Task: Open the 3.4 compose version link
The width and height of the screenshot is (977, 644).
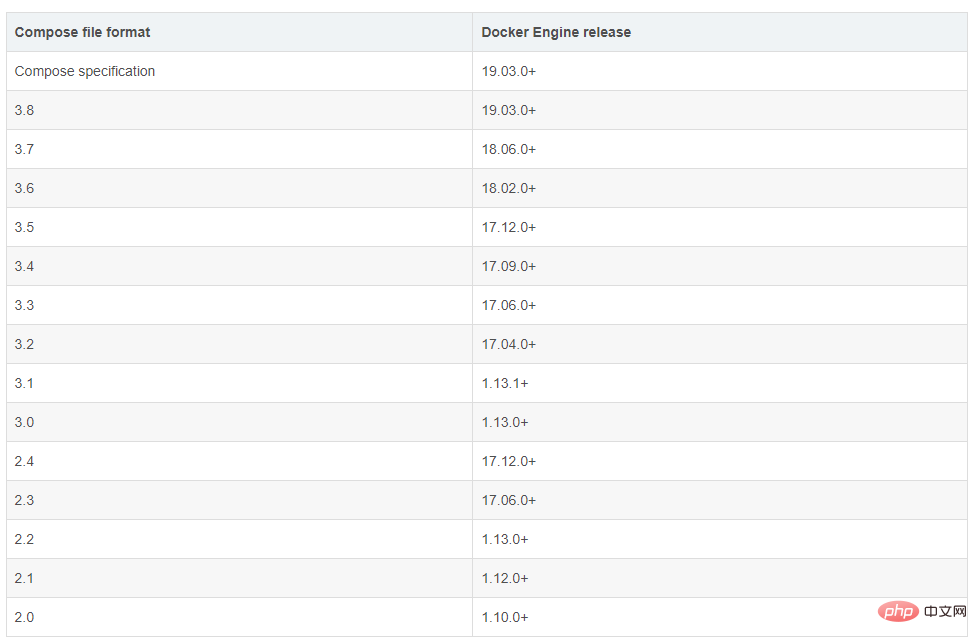Action: (24, 266)
